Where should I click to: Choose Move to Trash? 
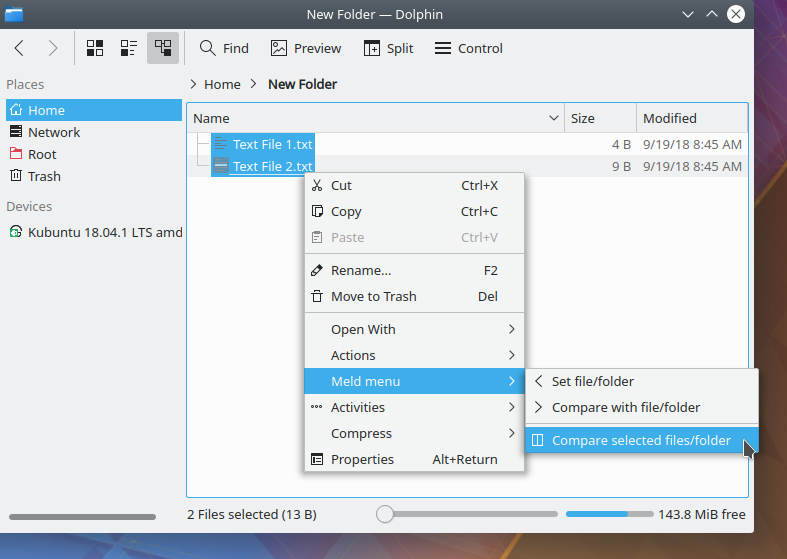click(x=414, y=297)
